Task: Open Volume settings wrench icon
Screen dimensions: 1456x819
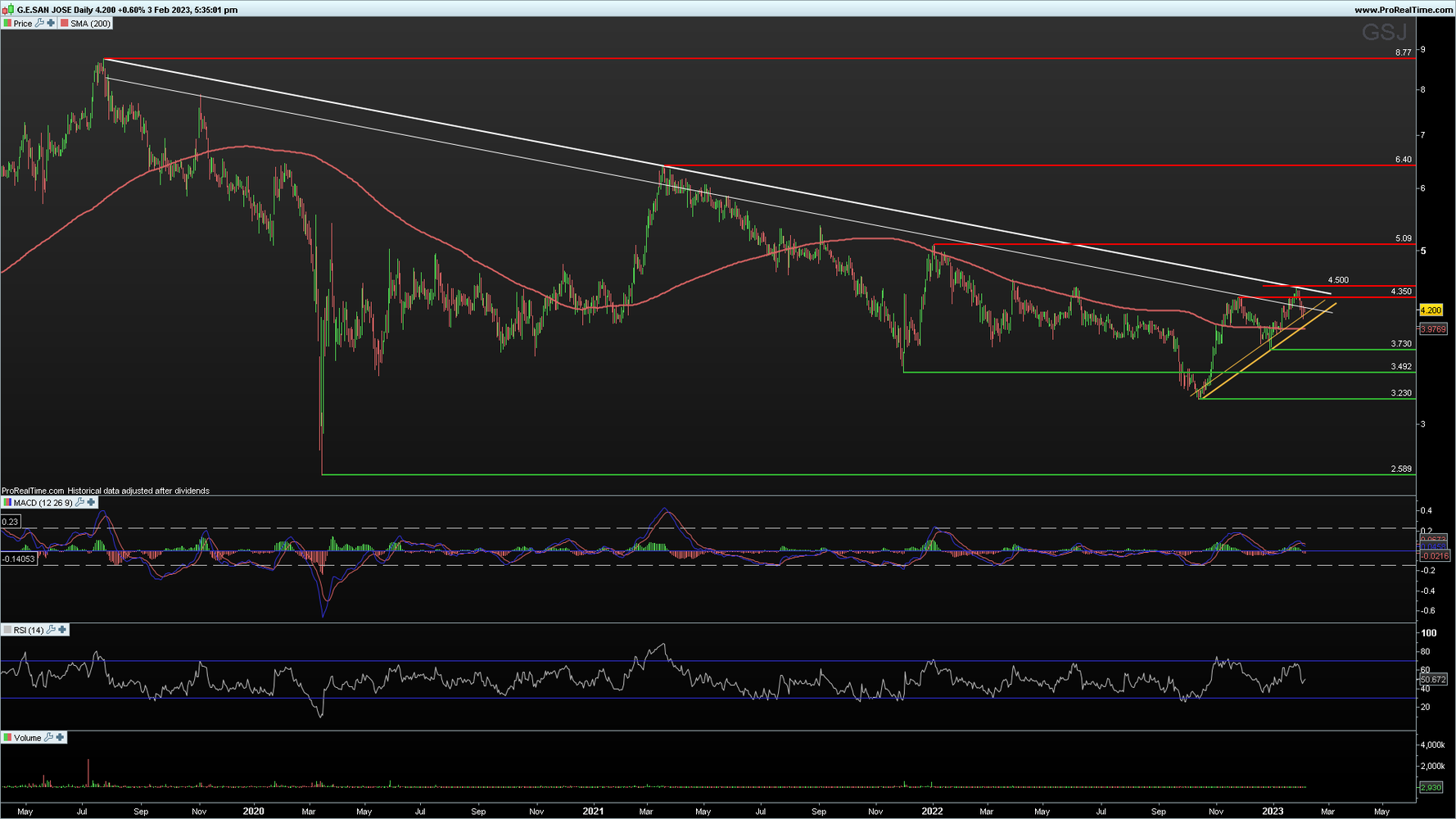Action: click(x=49, y=737)
